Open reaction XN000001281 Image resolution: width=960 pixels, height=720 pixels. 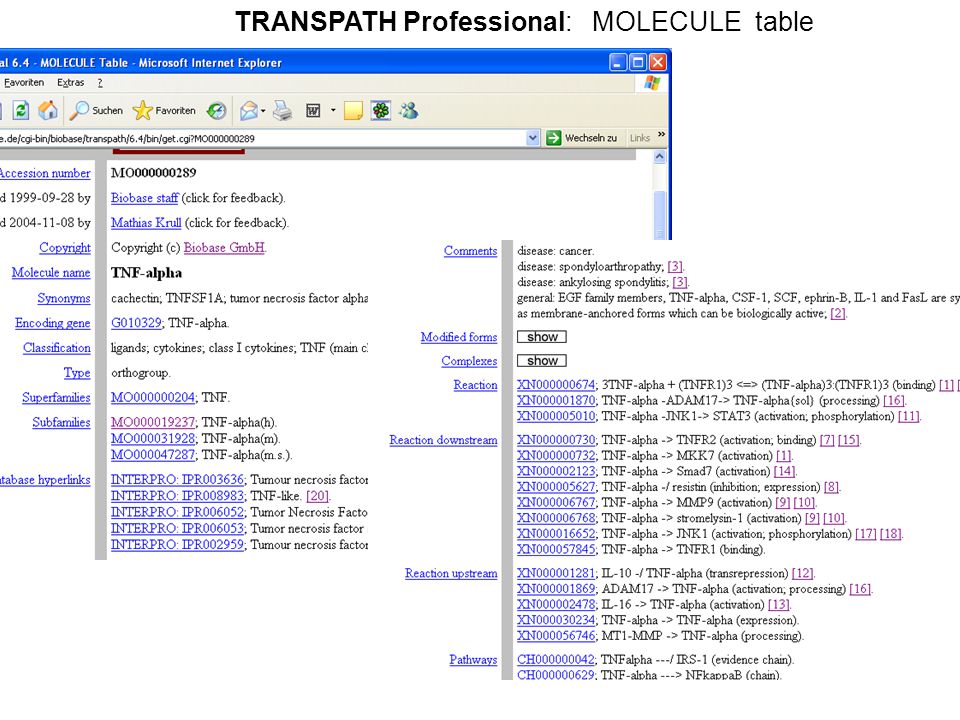click(556, 574)
